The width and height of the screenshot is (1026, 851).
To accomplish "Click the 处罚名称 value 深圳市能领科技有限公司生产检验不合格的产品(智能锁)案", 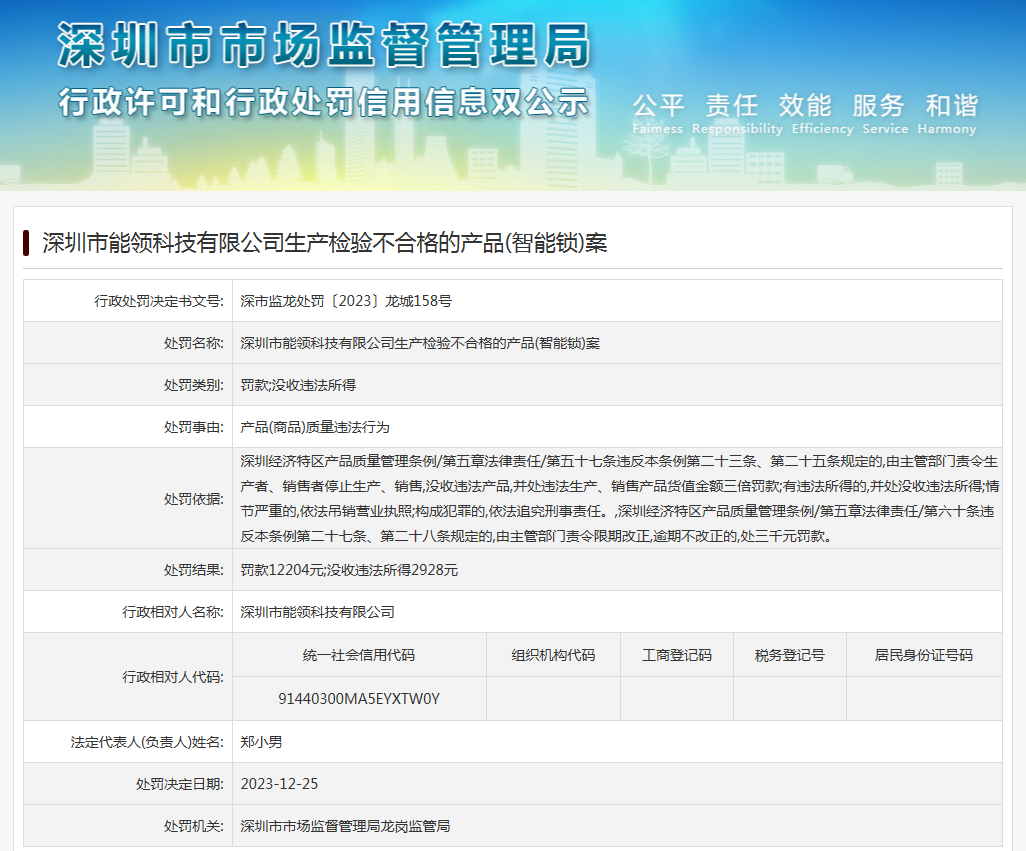I will coord(420,343).
